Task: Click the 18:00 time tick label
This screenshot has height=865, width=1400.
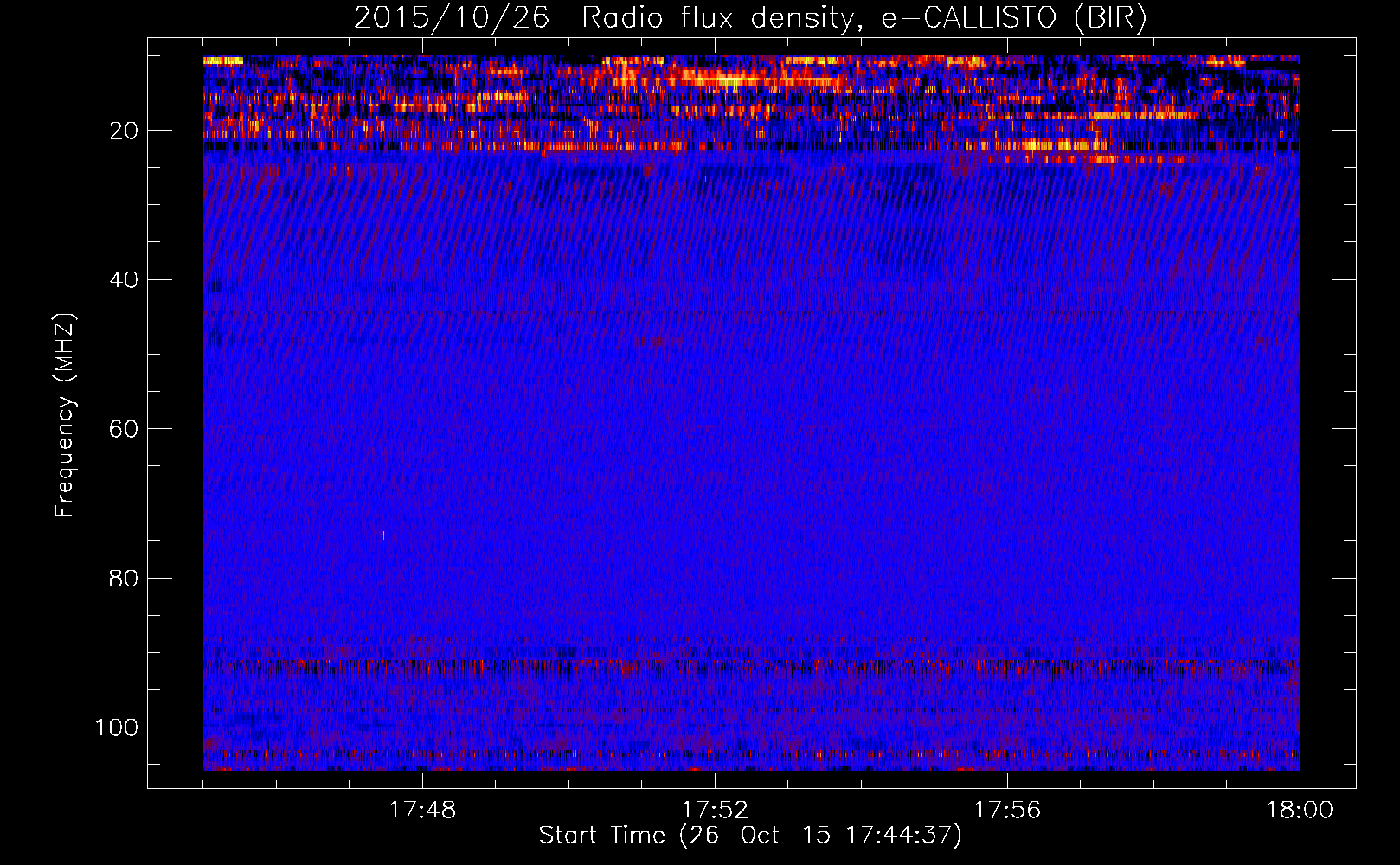Action: click(1300, 811)
